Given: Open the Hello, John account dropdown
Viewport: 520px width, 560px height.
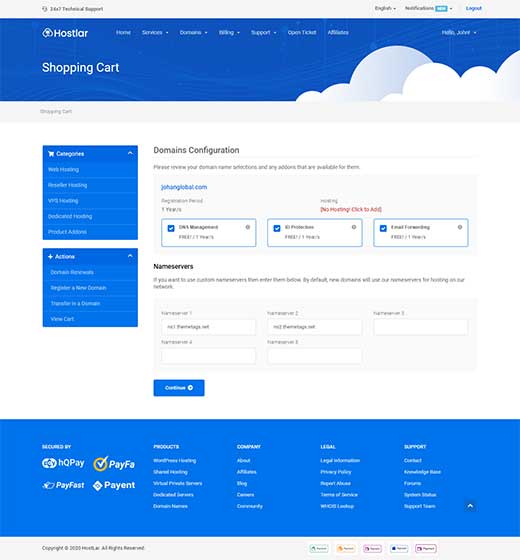Looking at the screenshot, I should [x=459, y=32].
